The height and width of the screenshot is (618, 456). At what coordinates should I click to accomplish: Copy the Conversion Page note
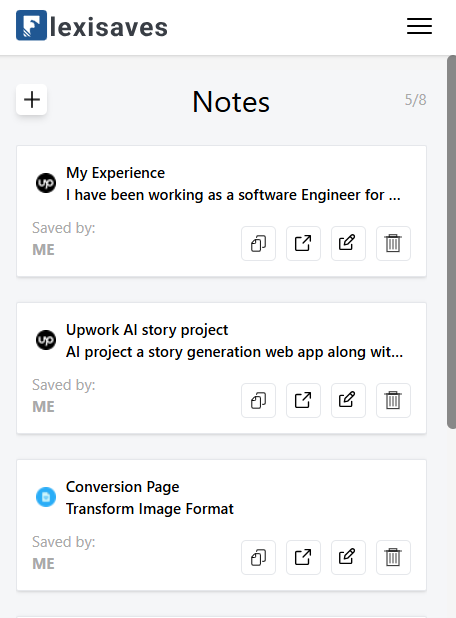(259, 557)
